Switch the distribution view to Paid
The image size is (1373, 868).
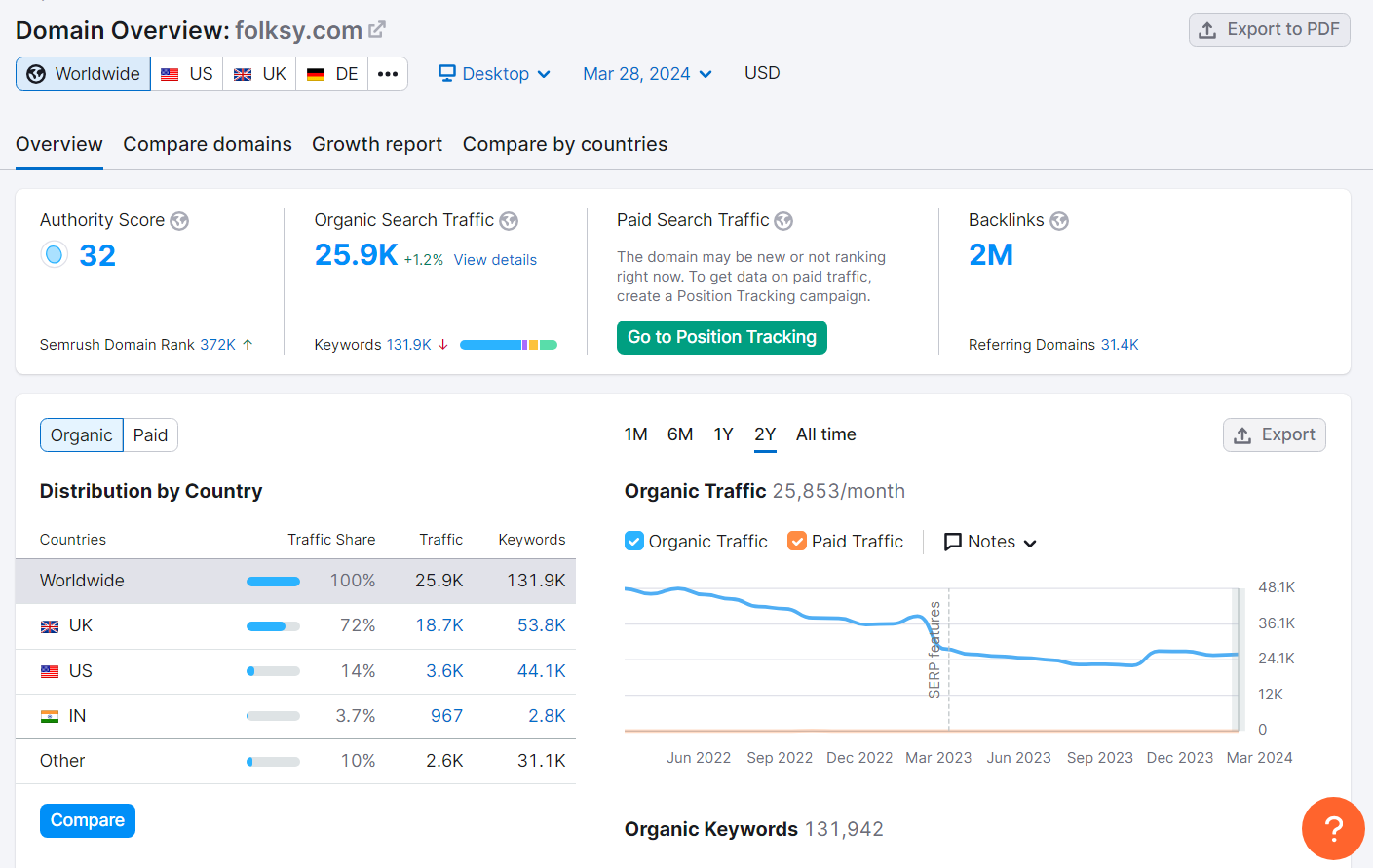[150, 434]
